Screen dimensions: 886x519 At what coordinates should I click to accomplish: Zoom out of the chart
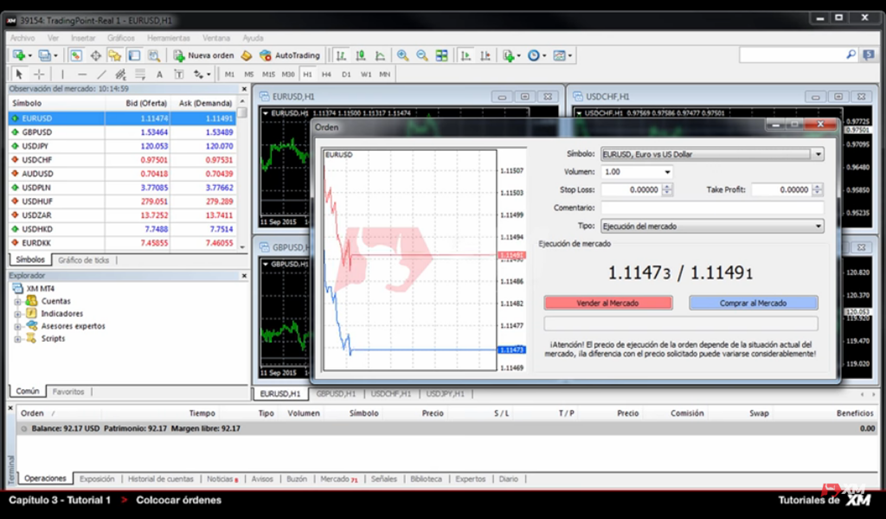pos(422,55)
